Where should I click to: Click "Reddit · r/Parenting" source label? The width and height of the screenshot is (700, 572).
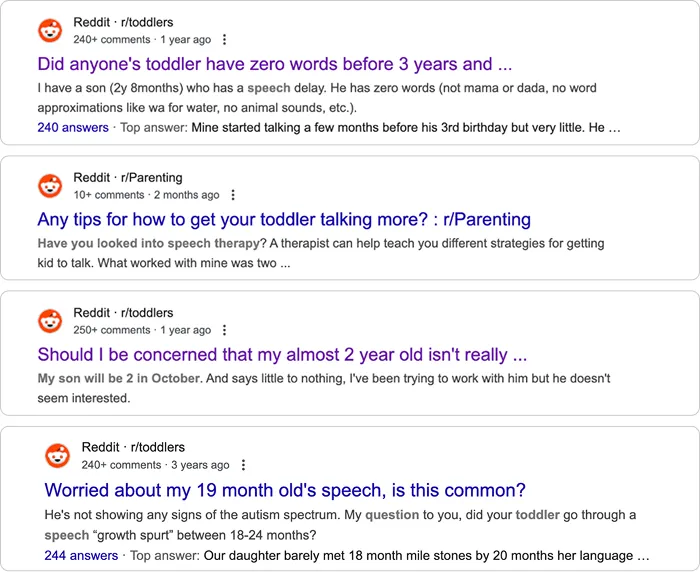(x=128, y=178)
